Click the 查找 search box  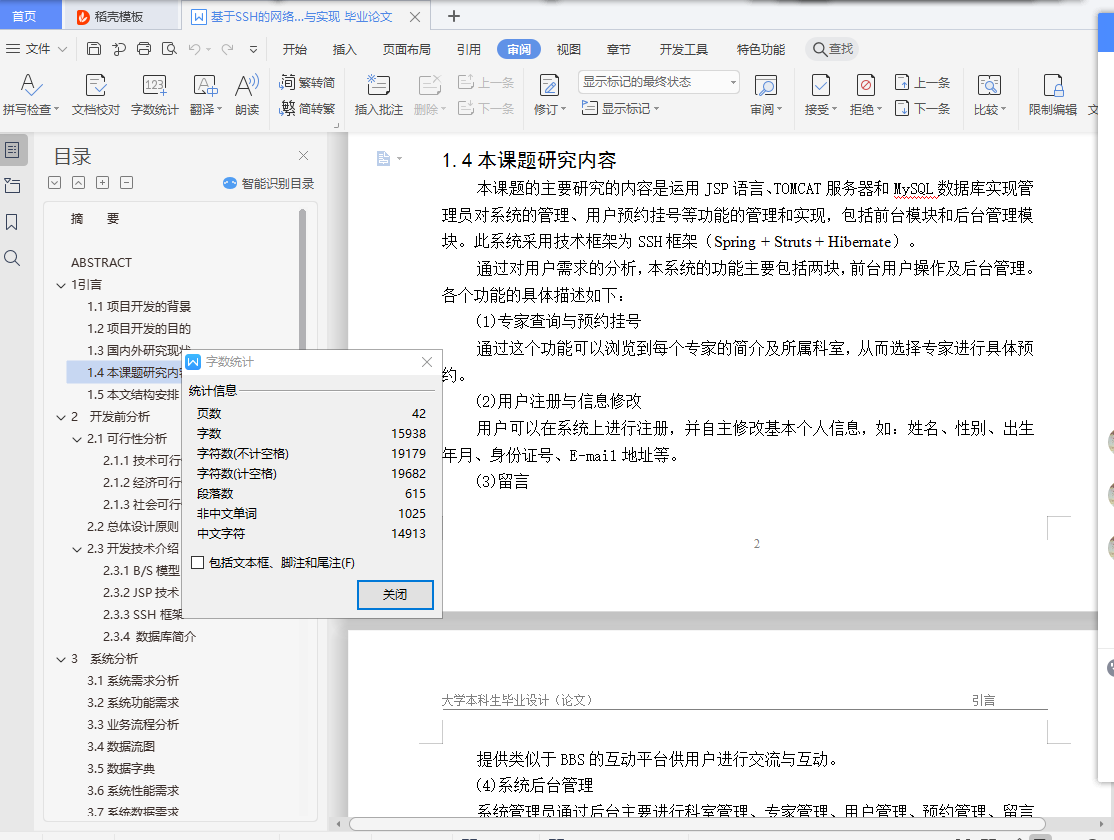pyautogui.click(x=832, y=49)
